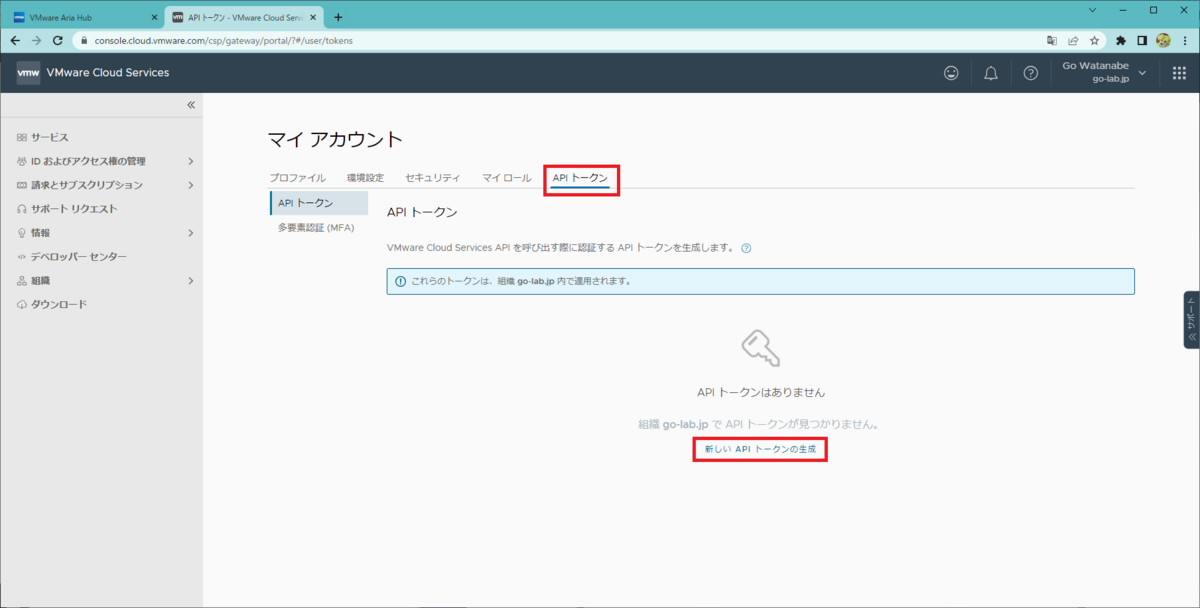Open the notifications bell
The image size is (1200, 608).
pyautogui.click(x=991, y=73)
